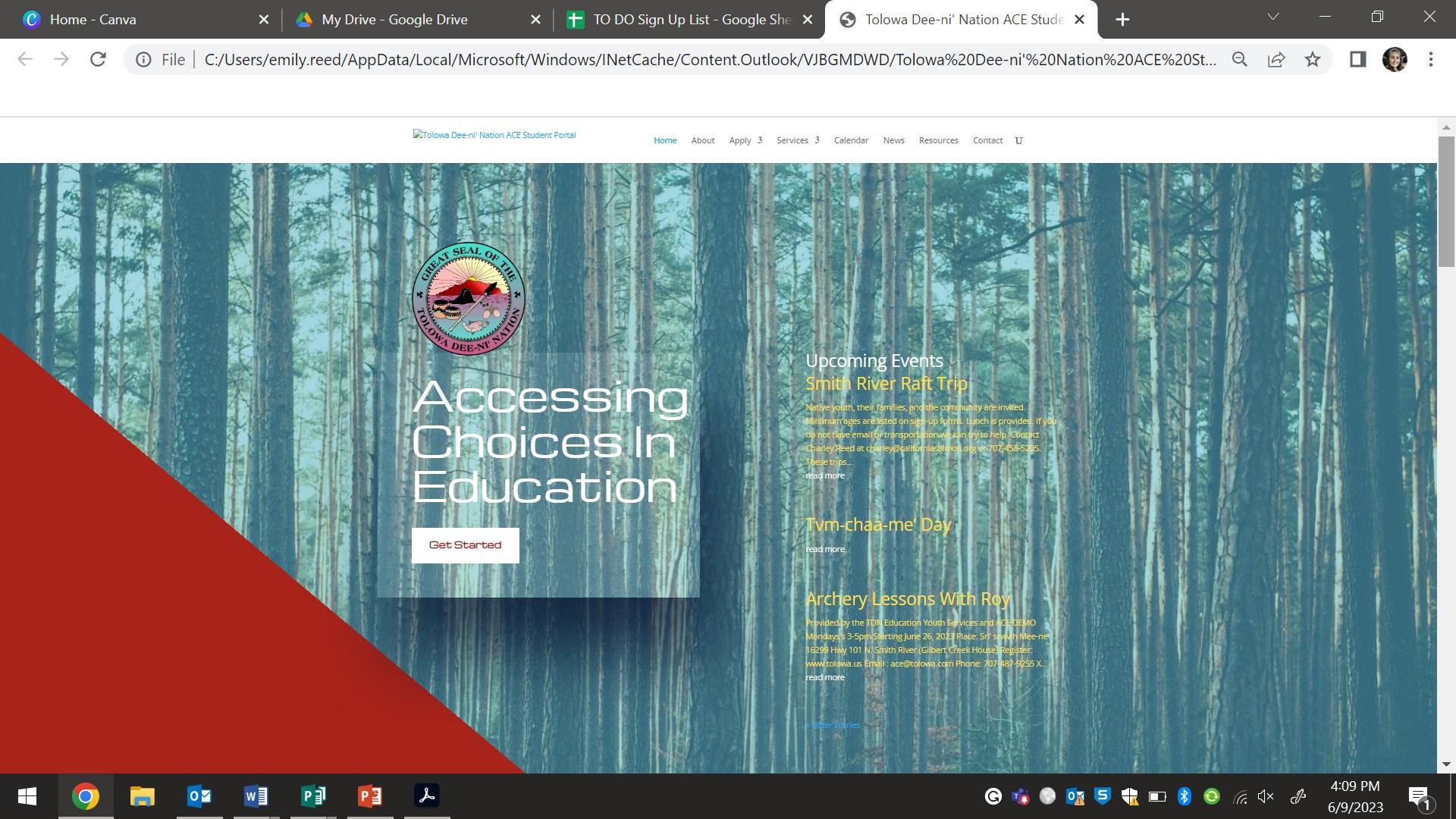
Task: Bookmark this page with the star icon
Action: [x=1313, y=59]
